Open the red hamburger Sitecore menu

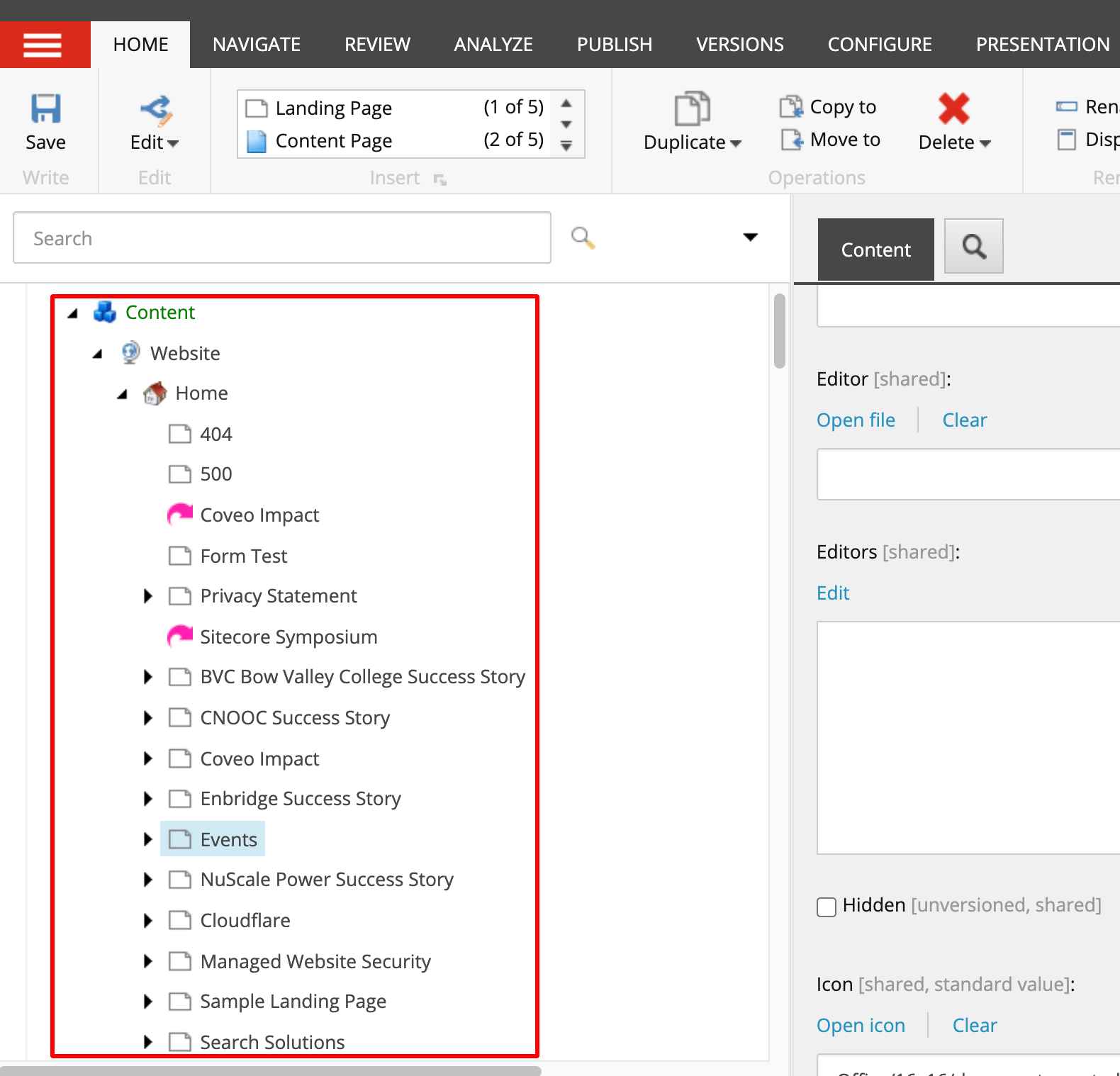45,45
